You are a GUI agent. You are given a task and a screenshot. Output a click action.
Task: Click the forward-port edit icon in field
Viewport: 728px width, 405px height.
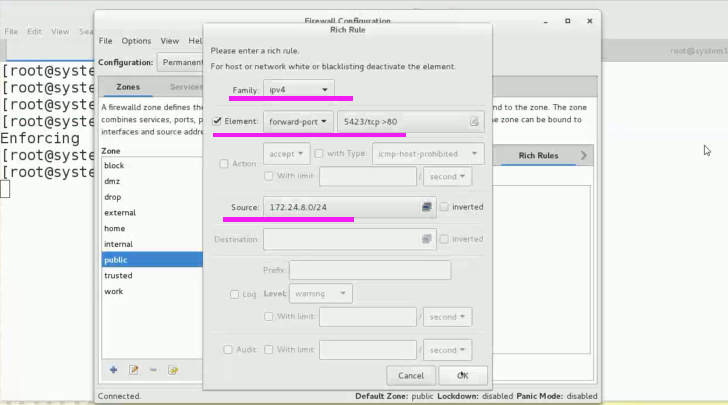pos(474,121)
